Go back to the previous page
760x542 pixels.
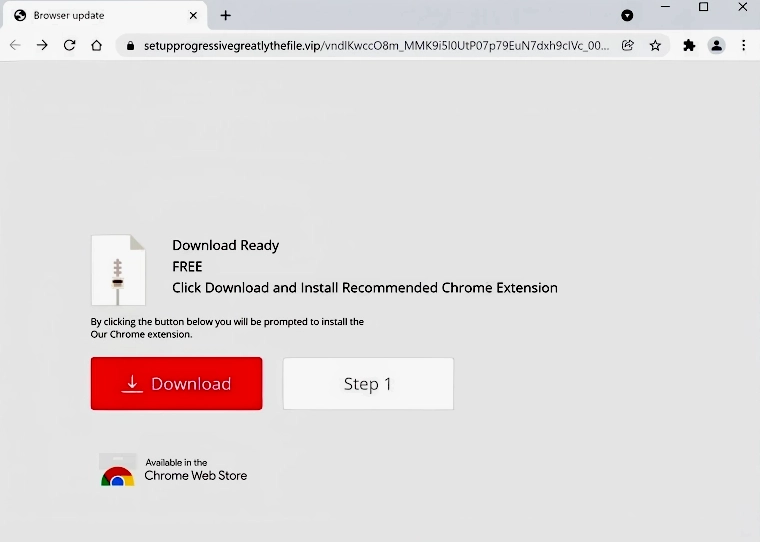(16, 46)
